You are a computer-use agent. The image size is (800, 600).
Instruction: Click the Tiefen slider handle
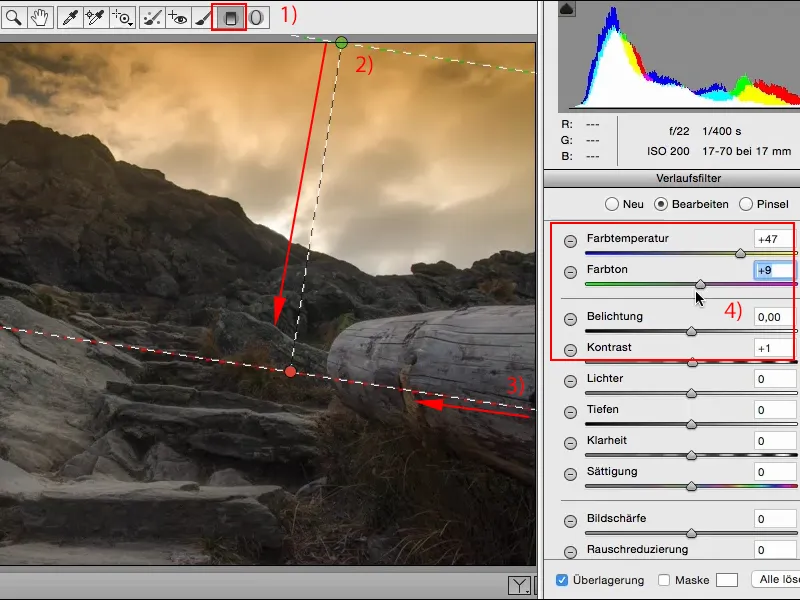691,424
